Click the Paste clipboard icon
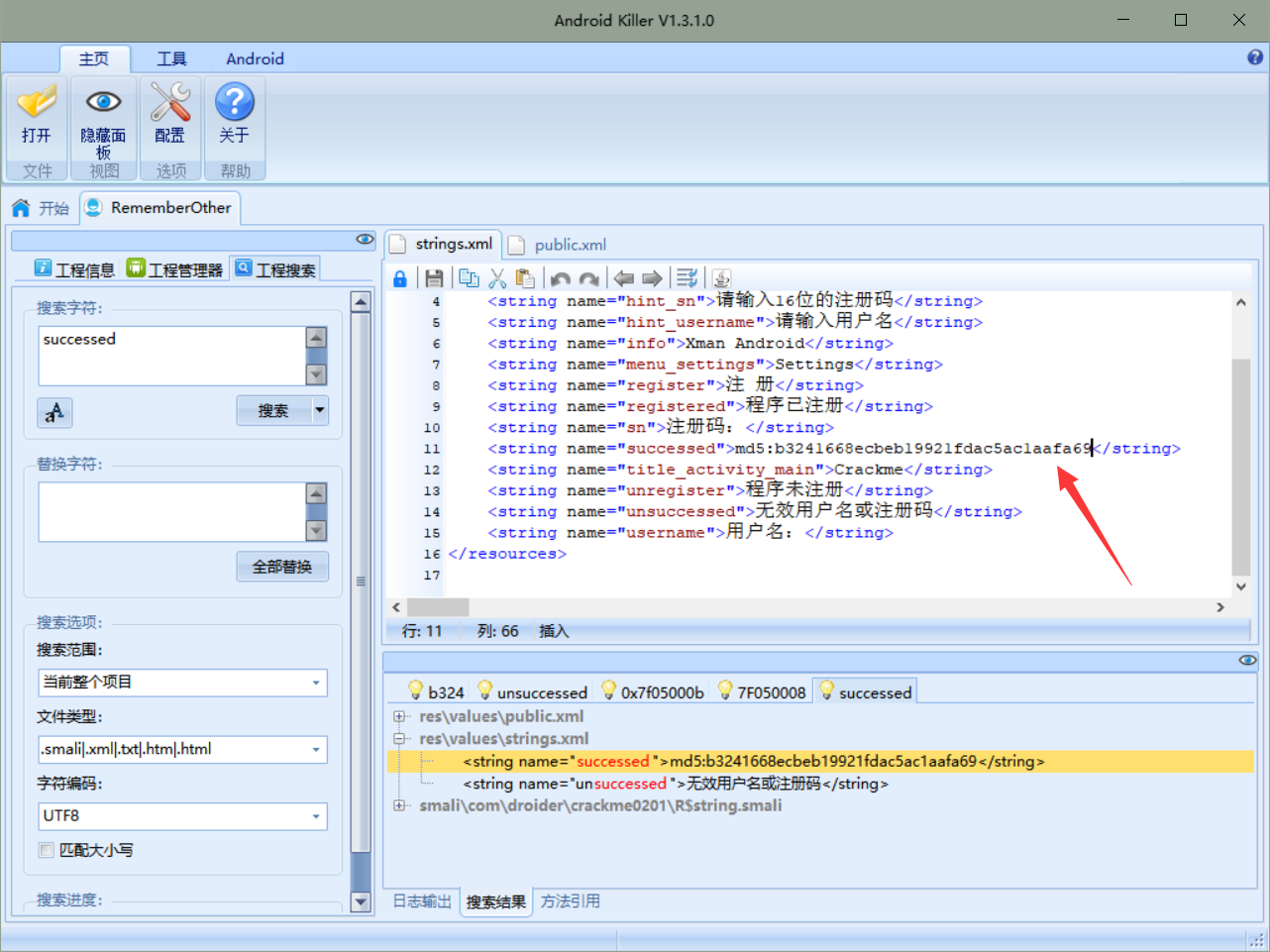The width and height of the screenshot is (1270, 952). click(525, 278)
